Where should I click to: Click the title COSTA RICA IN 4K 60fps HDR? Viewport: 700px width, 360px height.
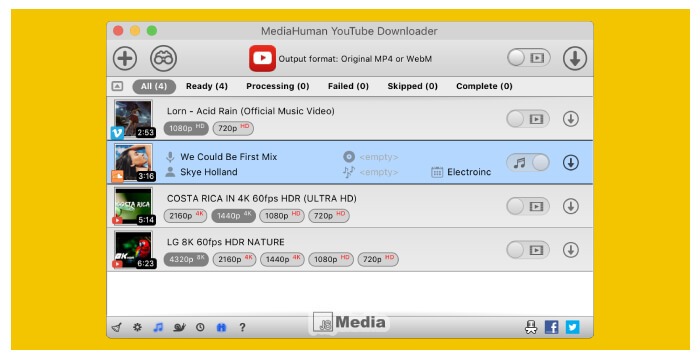coord(262,198)
